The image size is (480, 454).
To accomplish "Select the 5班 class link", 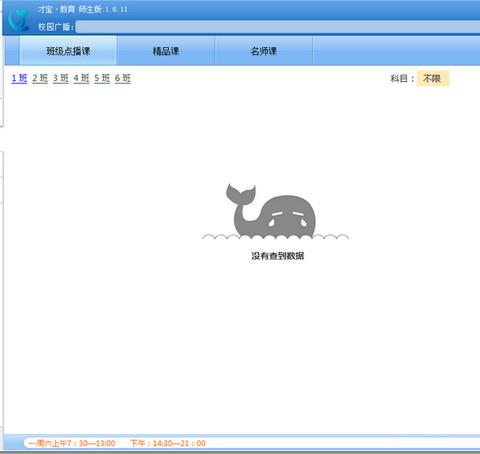I will 102,78.
